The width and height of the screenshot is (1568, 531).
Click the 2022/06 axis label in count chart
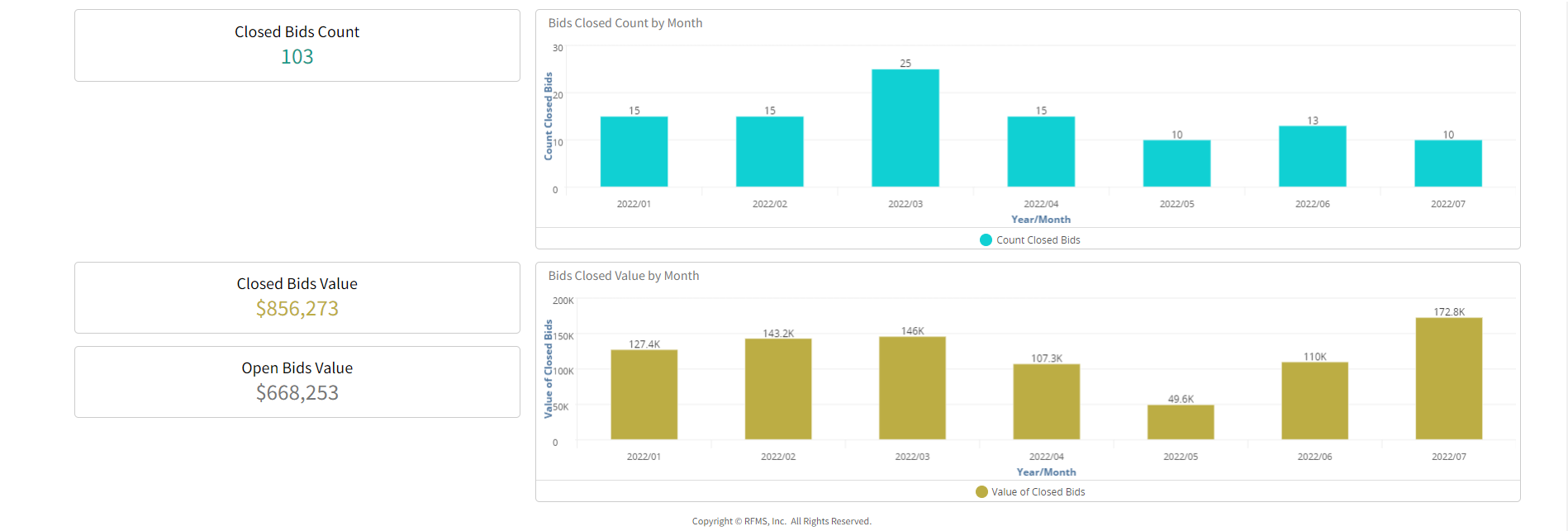click(1313, 204)
